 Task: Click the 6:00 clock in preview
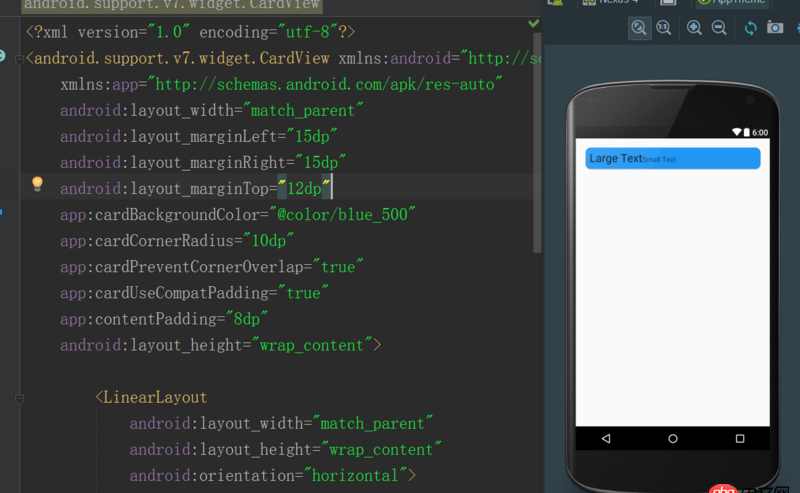coord(760,133)
